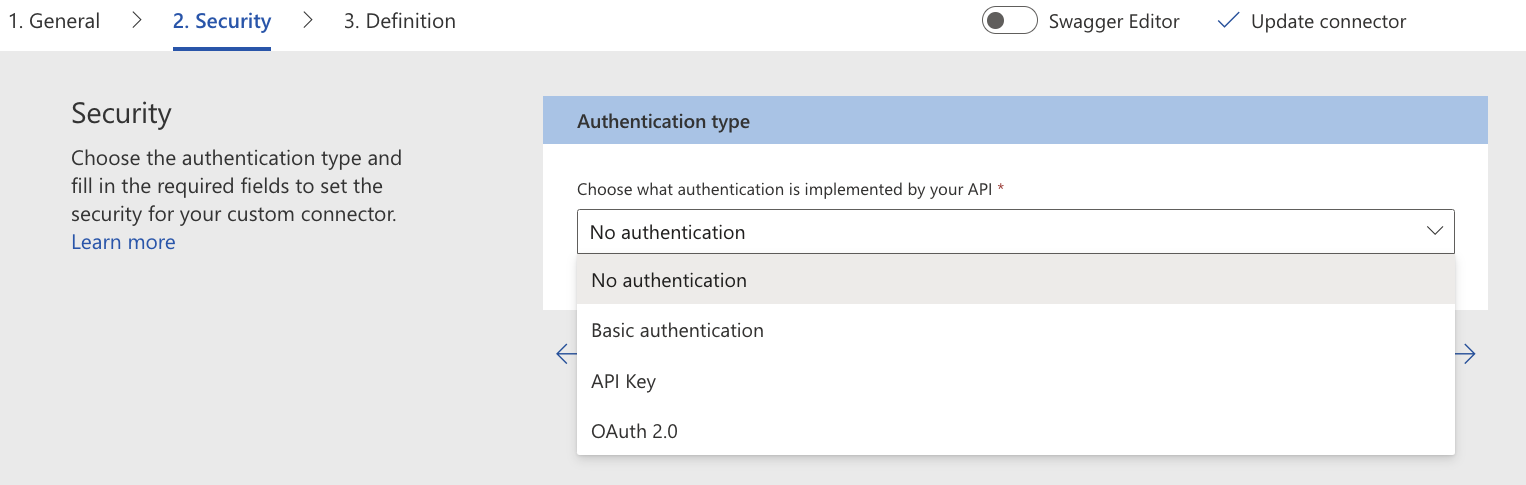Click the Security heading on the left
The height and width of the screenshot is (485, 1526).
coord(121,113)
